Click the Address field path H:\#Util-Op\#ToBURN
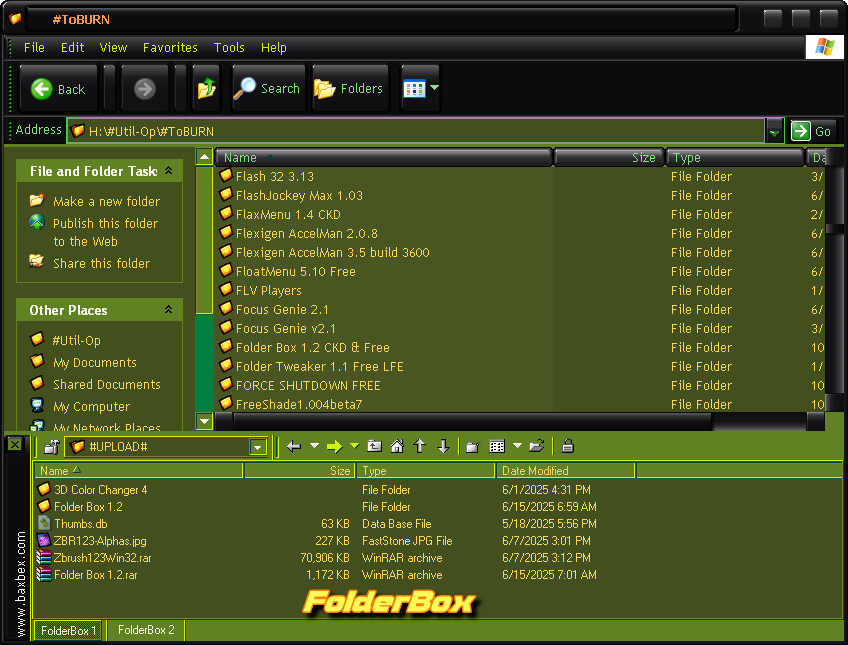Viewport: 848px width, 645px height. 415,131
